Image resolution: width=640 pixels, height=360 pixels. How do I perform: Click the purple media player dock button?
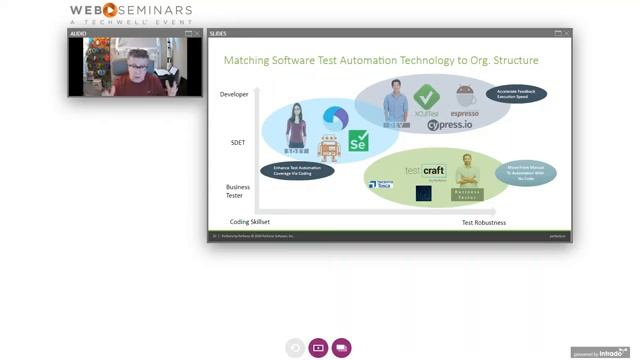[318, 348]
